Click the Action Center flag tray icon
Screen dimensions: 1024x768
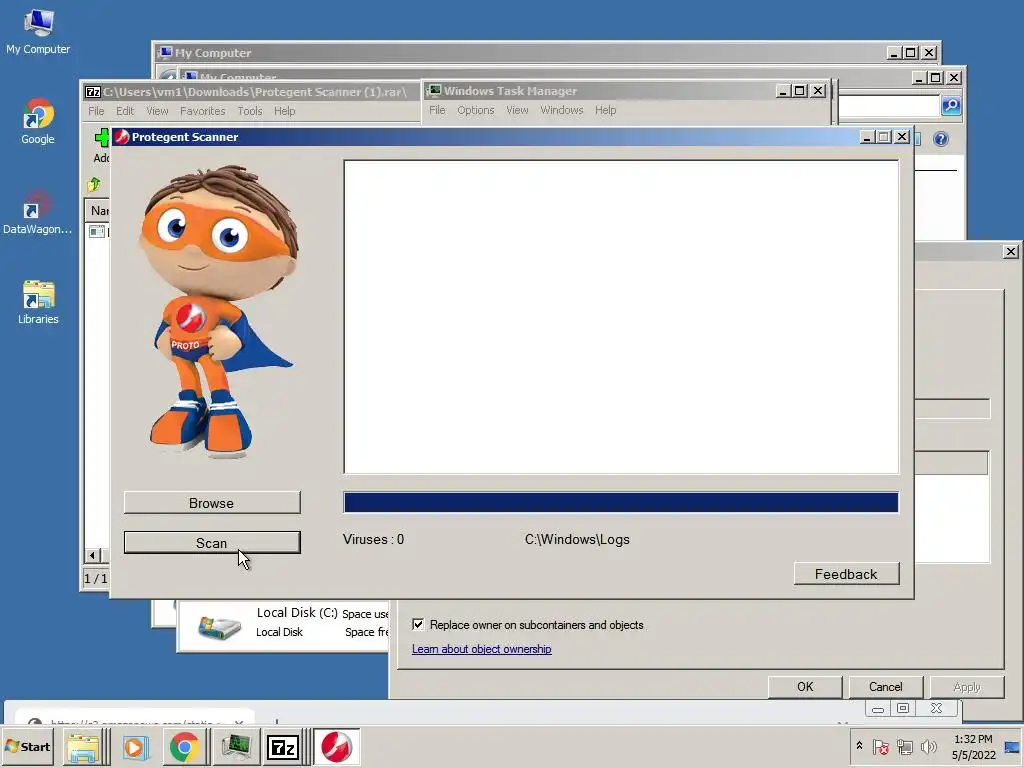click(x=880, y=746)
